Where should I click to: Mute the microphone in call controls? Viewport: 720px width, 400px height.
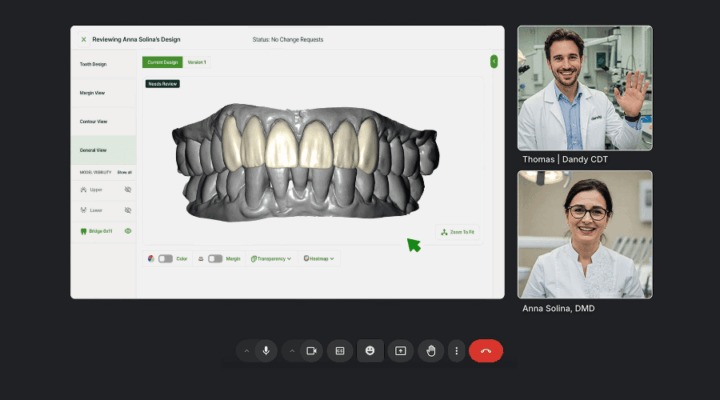266,351
